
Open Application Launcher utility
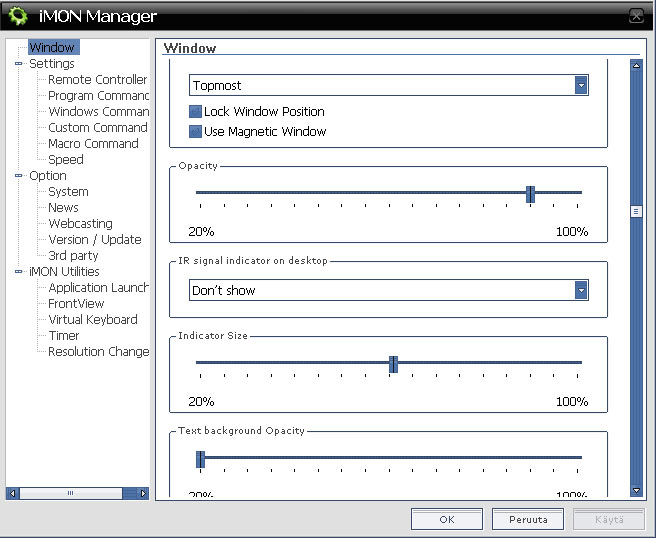pos(98,287)
